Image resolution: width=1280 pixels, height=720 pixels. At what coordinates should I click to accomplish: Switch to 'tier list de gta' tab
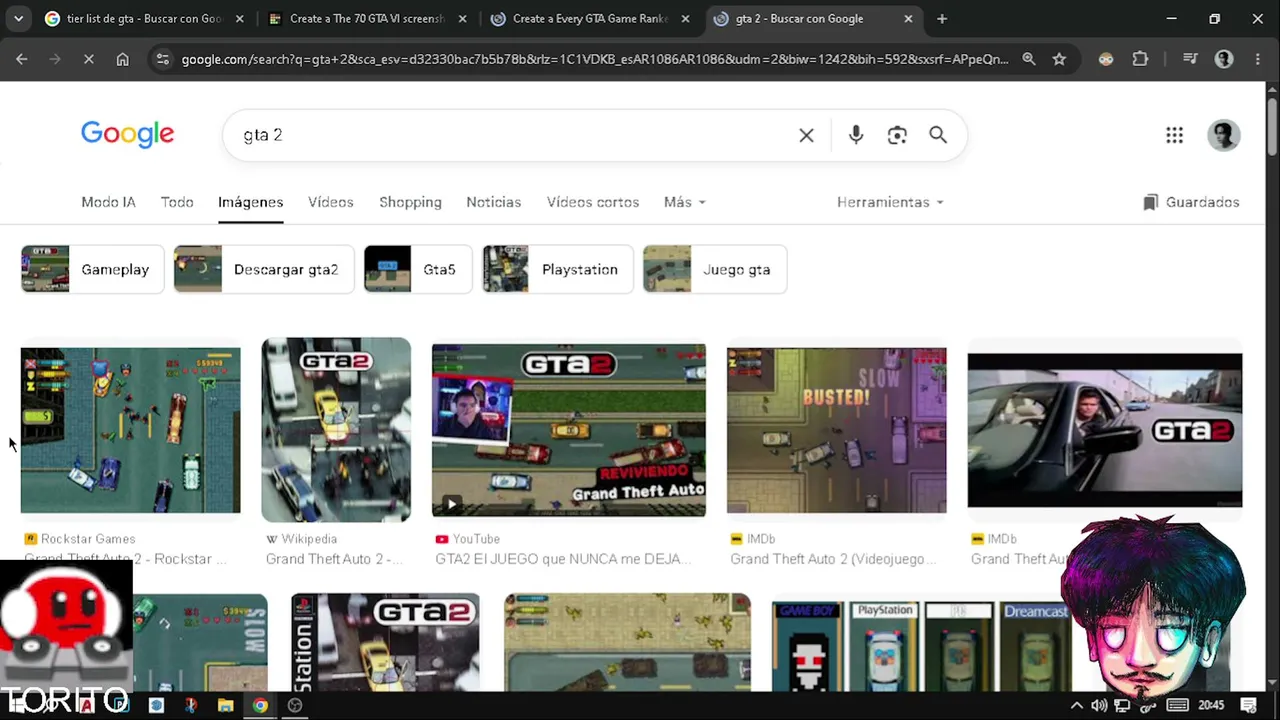click(145, 18)
